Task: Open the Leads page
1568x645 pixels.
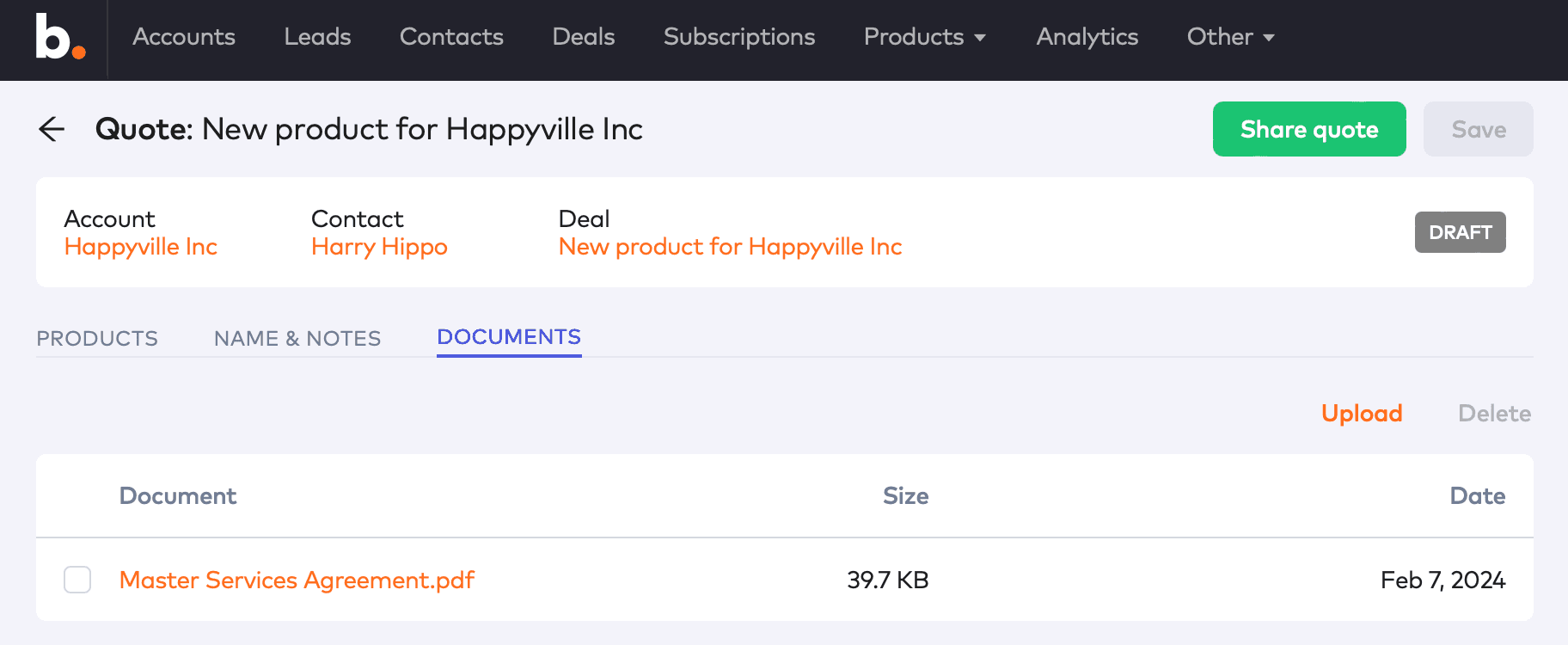Action: 317,37
